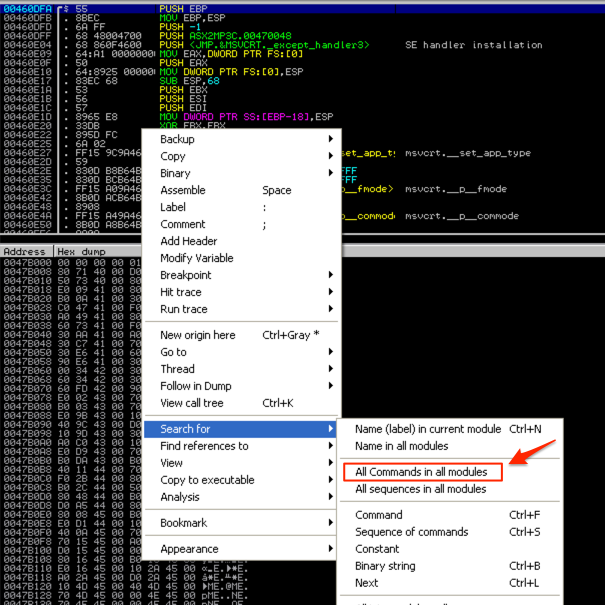605x605 pixels.
Task: Open the Bookmark submenu
Action: click(241, 522)
